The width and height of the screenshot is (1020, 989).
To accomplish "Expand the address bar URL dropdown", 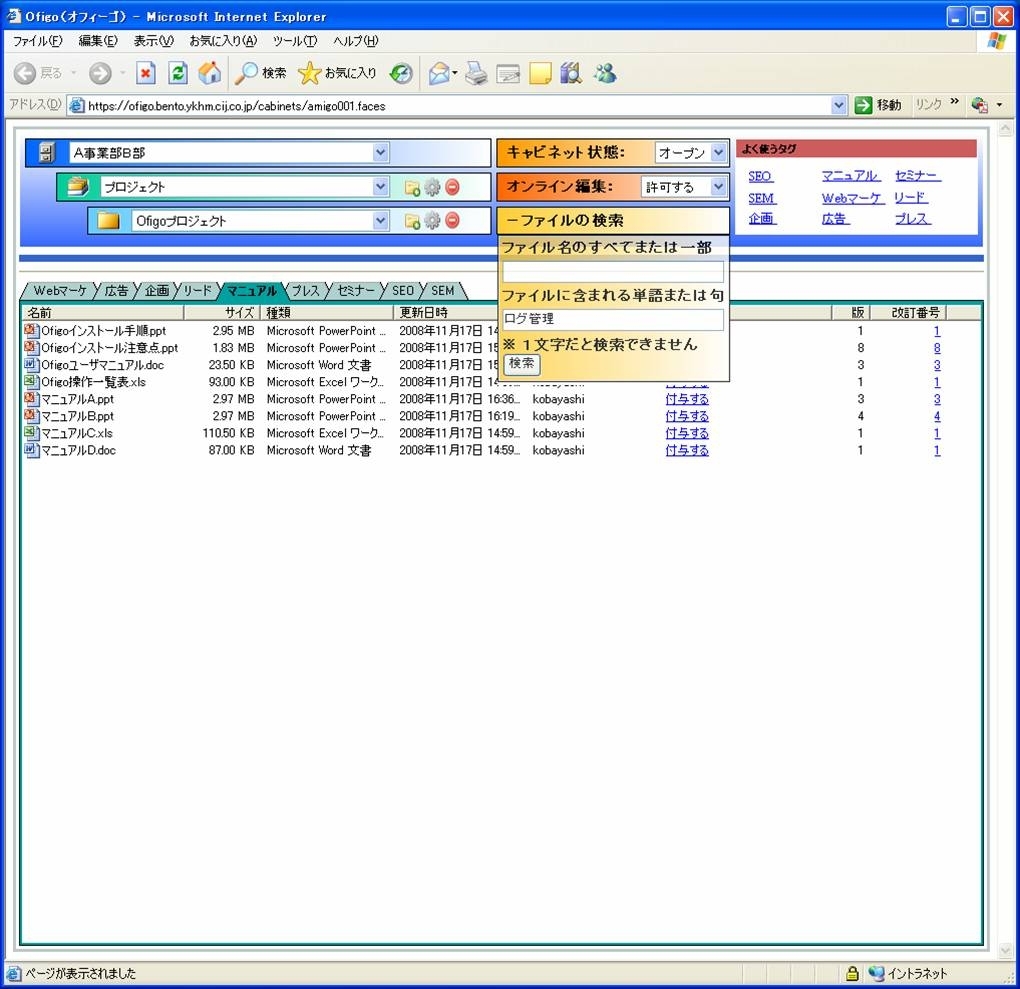I will coord(839,105).
